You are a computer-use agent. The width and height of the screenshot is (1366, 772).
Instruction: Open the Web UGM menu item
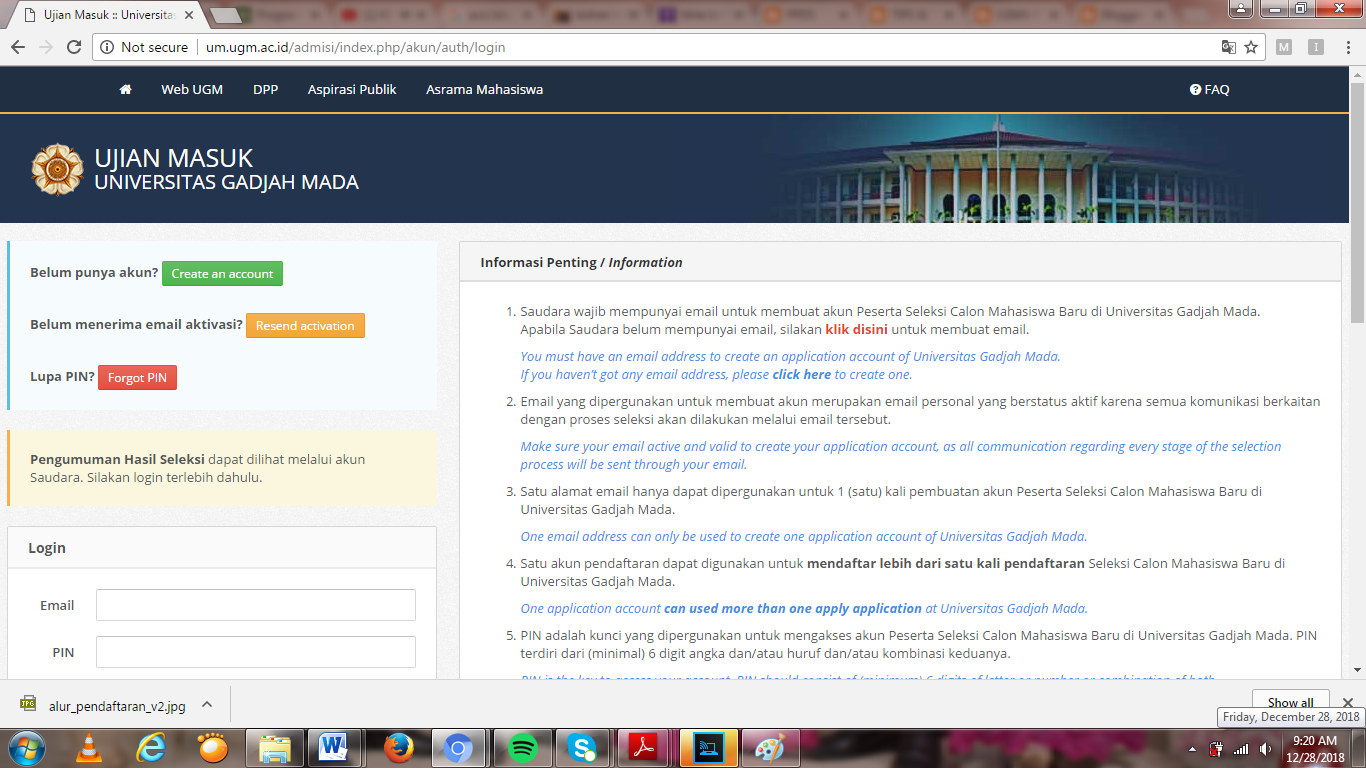192,90
